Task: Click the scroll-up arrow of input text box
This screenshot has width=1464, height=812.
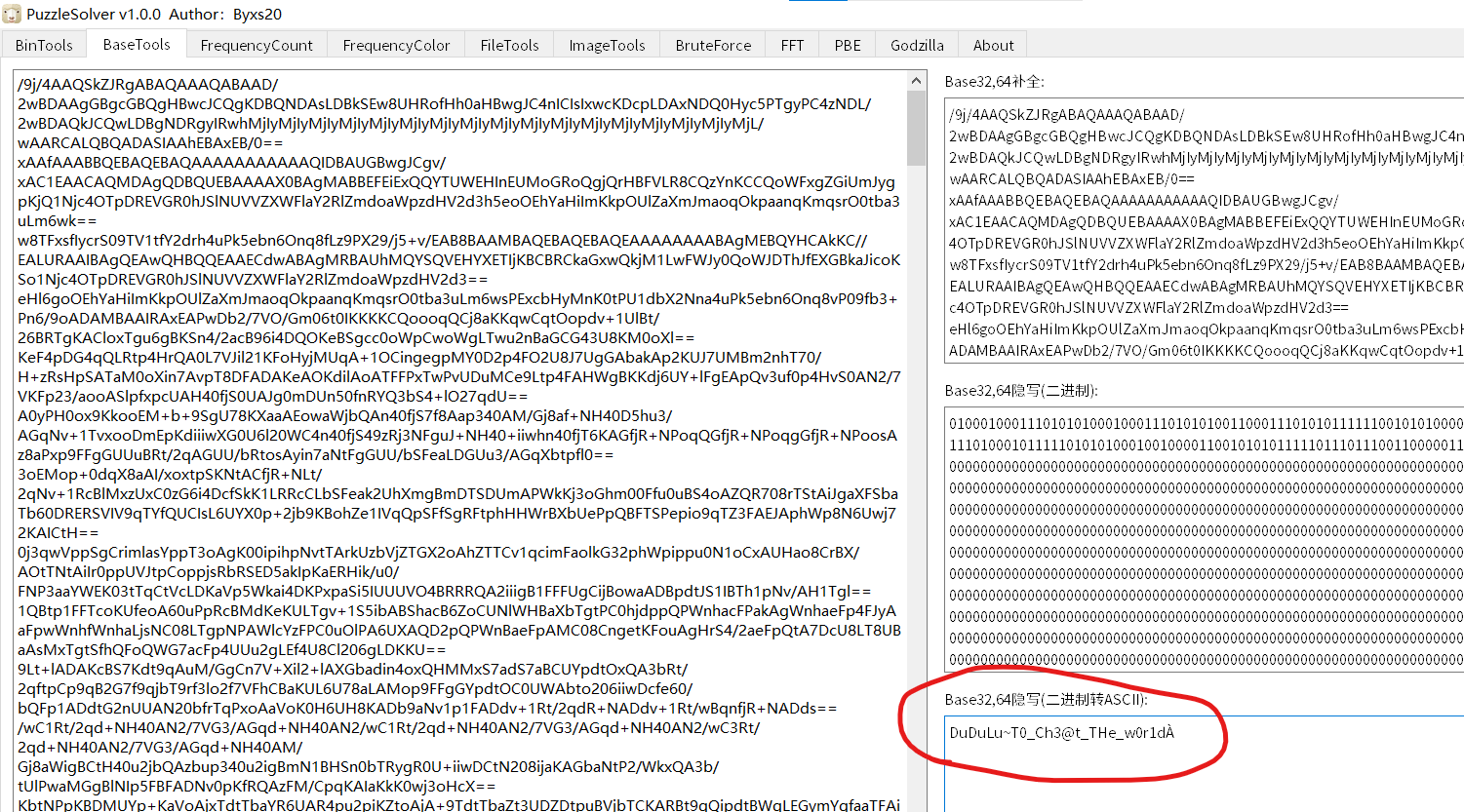Action: point(917,81)
